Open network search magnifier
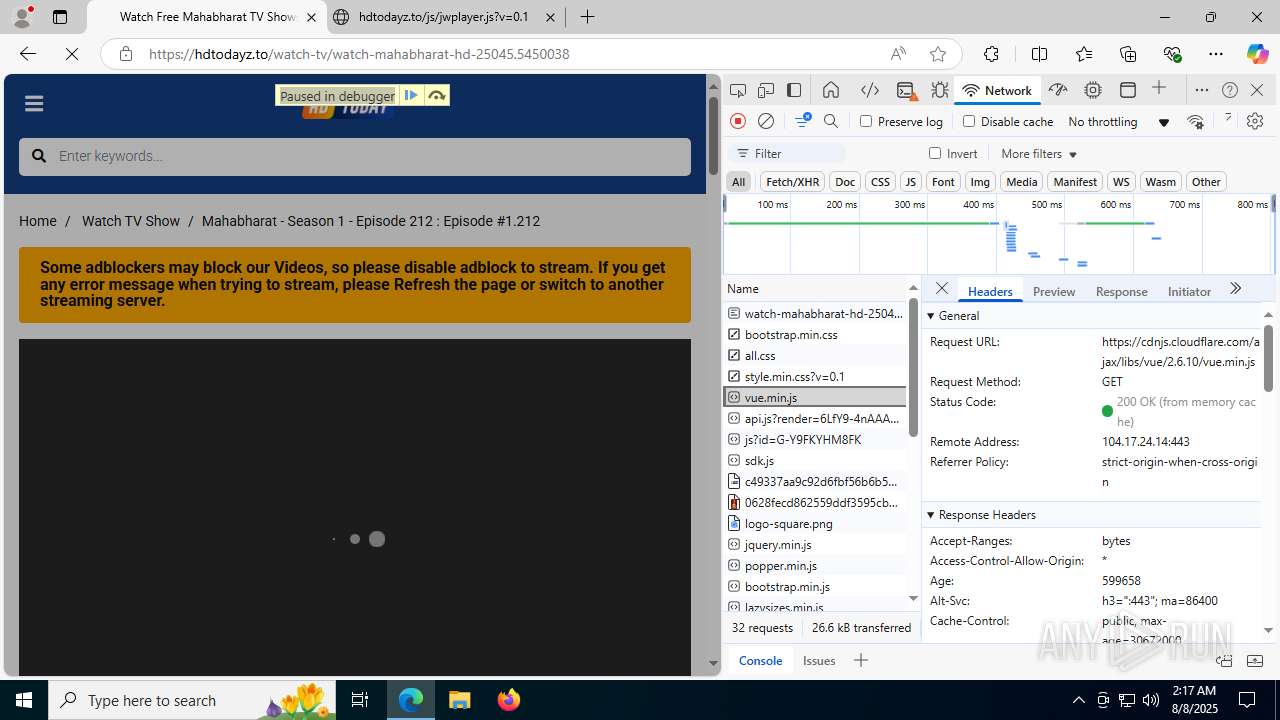The height and width of the screenshot is (720, 1280). tap(831, 121)
